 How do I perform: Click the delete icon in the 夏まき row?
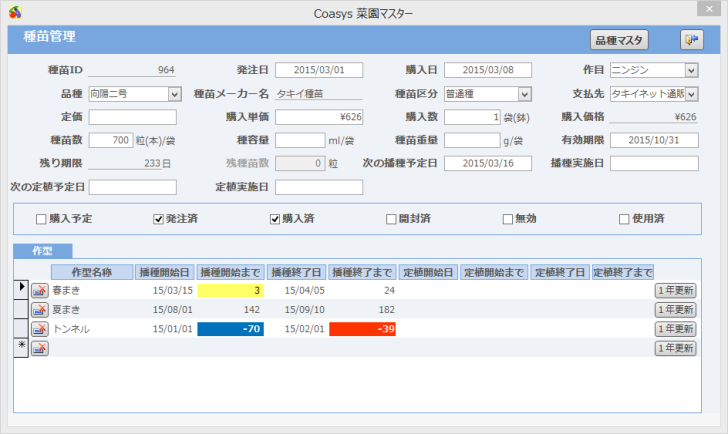click(41, 309)
